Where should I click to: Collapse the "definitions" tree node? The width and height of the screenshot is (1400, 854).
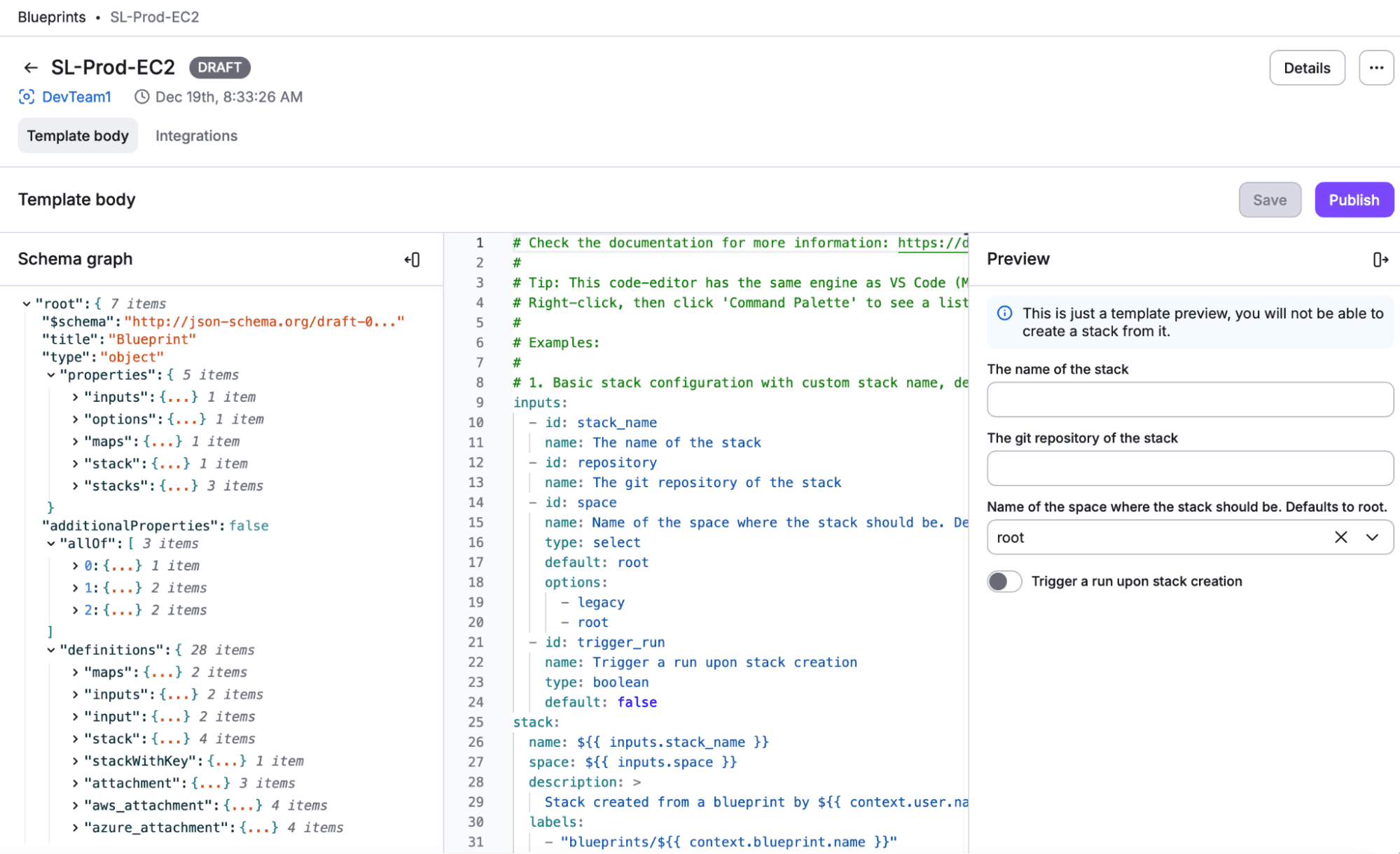[x=50, y=650]
